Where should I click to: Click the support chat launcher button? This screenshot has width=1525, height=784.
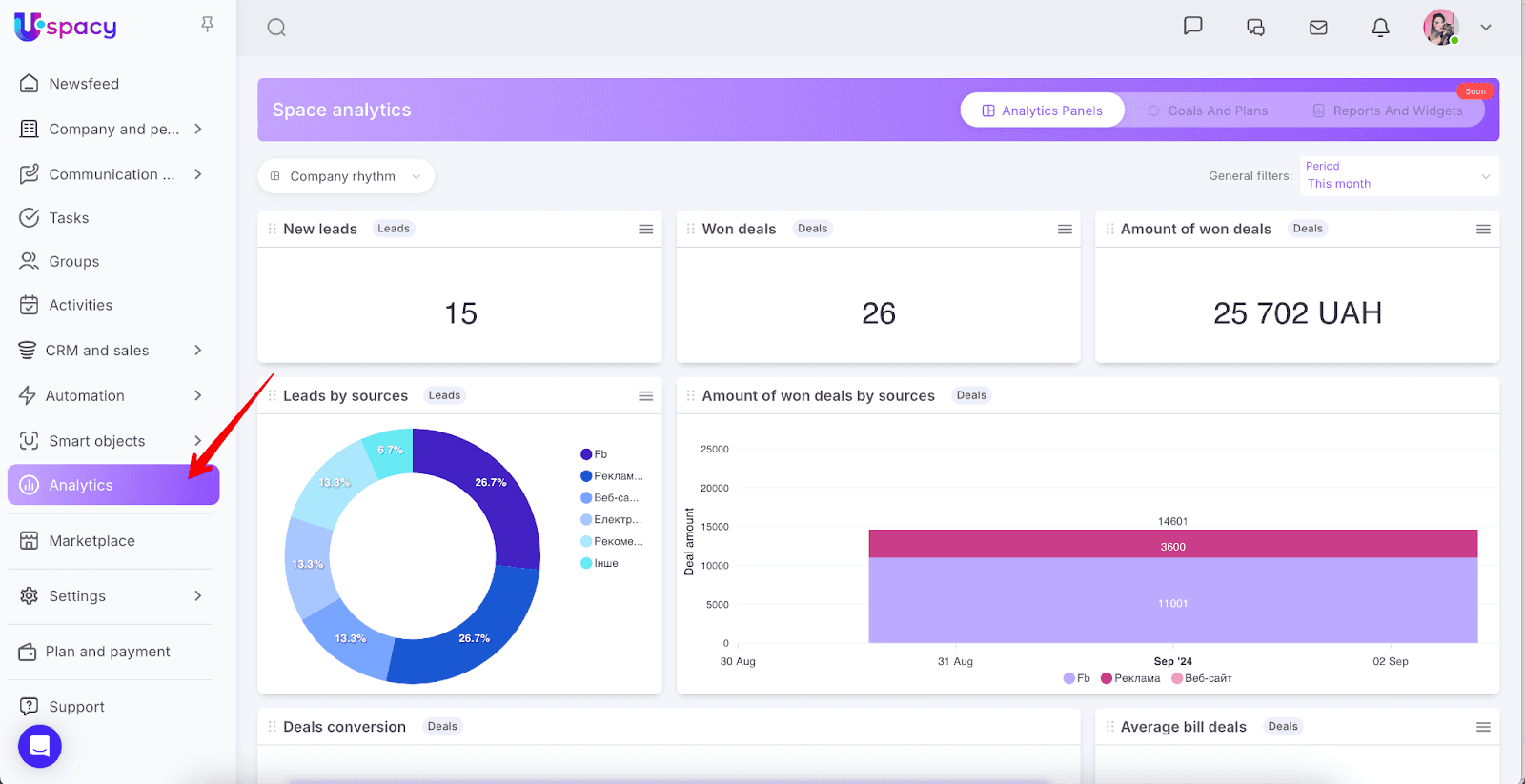click(40, 746)
